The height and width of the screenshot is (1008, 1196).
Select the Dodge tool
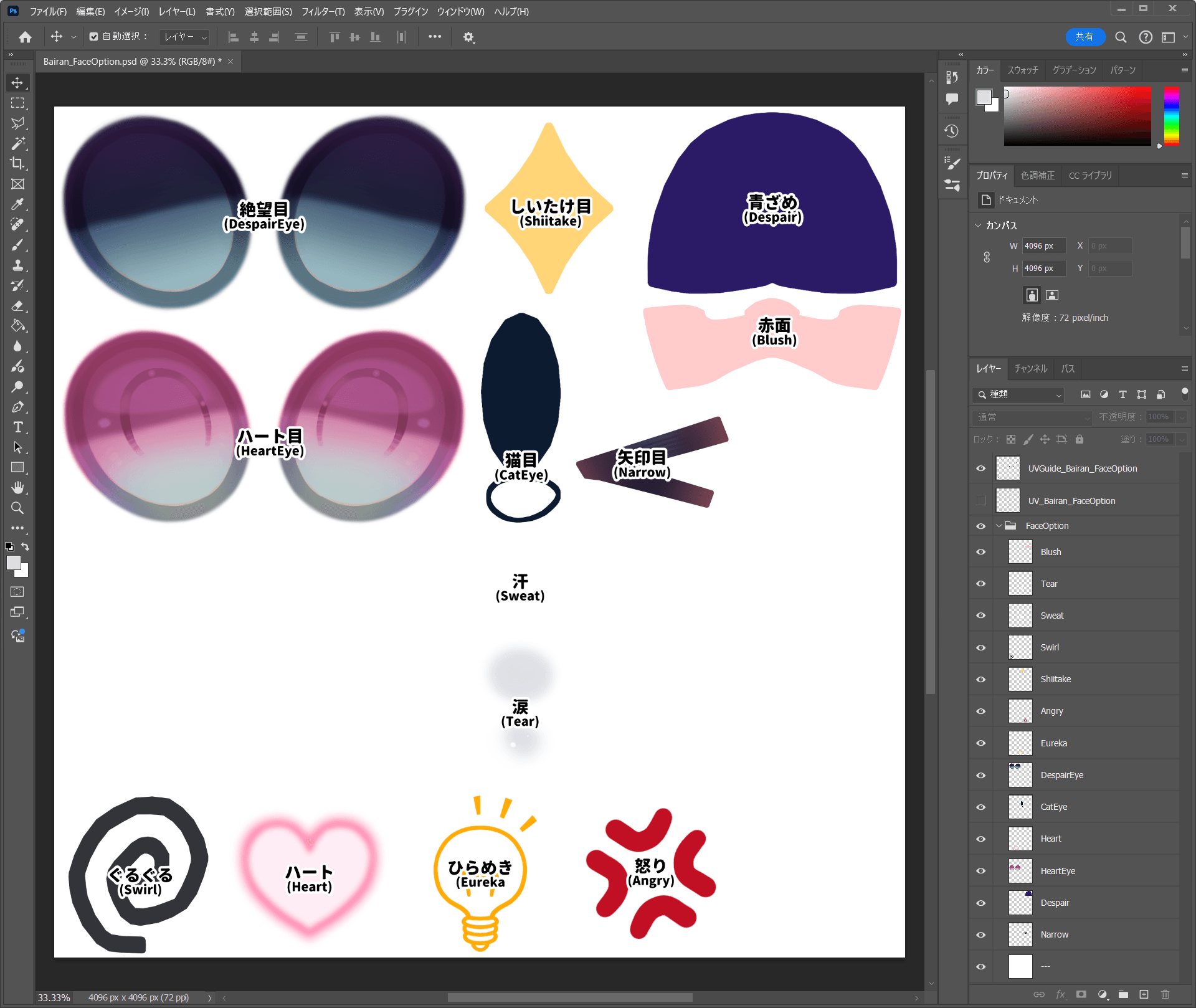tap(17, 386)
